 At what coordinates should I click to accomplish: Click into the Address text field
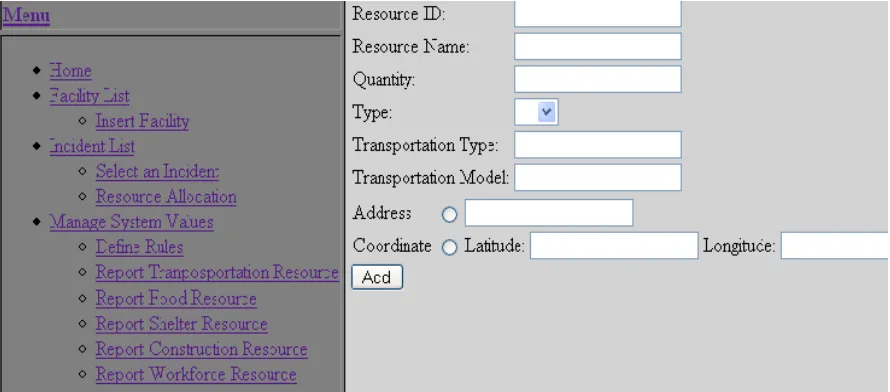(549, 213)
